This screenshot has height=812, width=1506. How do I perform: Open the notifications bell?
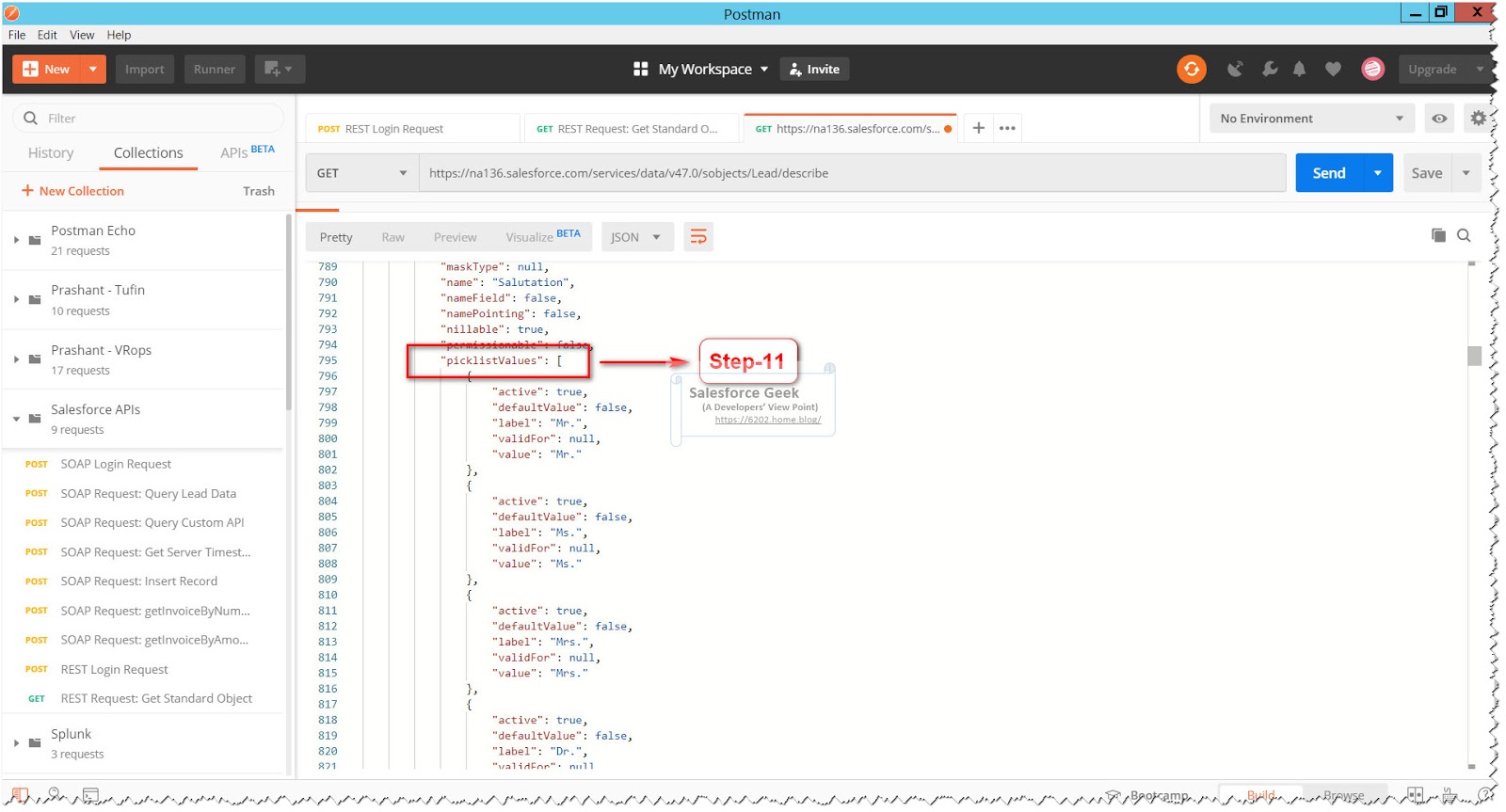pyautogui.click(x=1299, y=69)
